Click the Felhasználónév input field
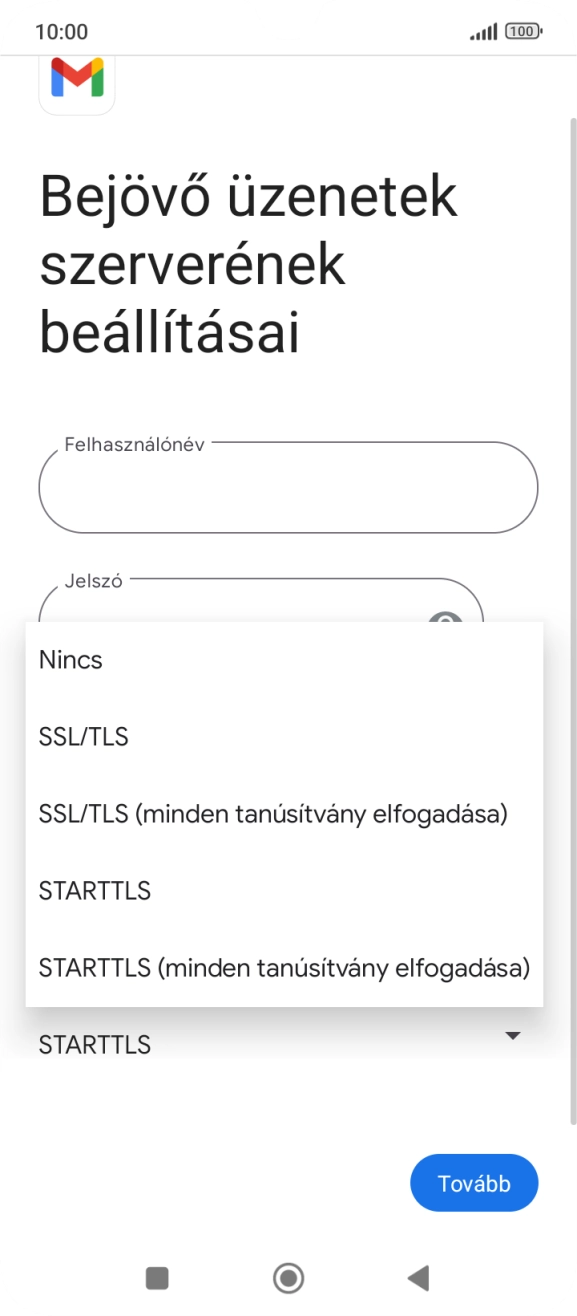 (288, 487)
